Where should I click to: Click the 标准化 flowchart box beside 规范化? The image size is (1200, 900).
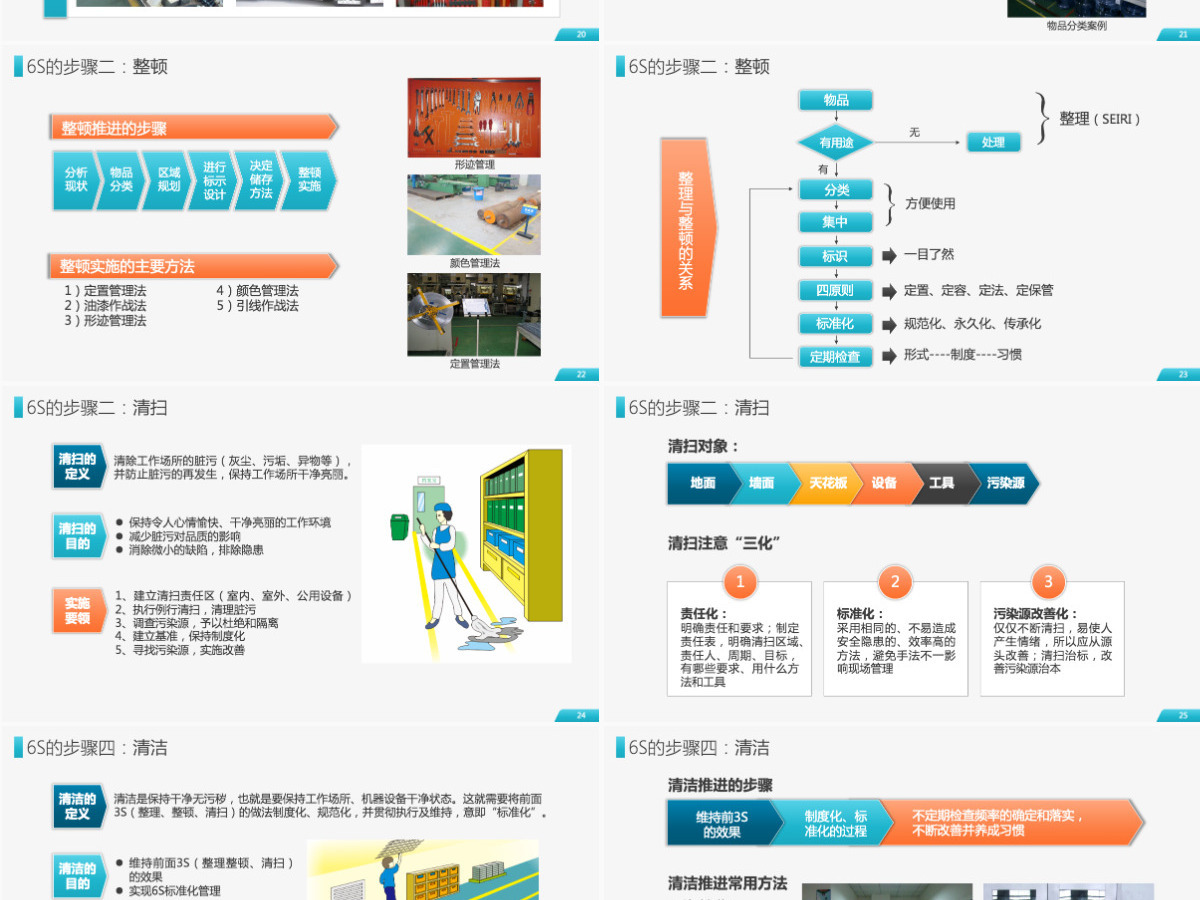(x=836, y=323)
